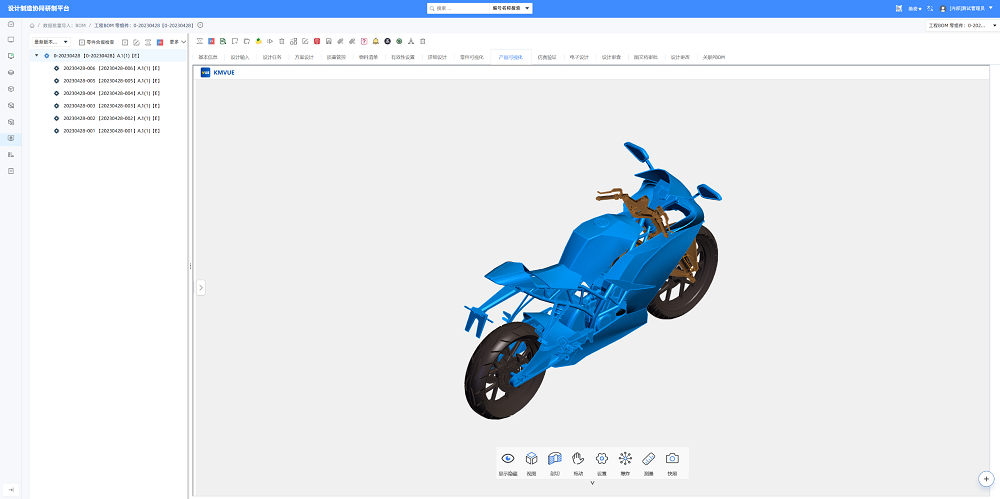
Task: Open the view cube tool
Action: point(531,463)
